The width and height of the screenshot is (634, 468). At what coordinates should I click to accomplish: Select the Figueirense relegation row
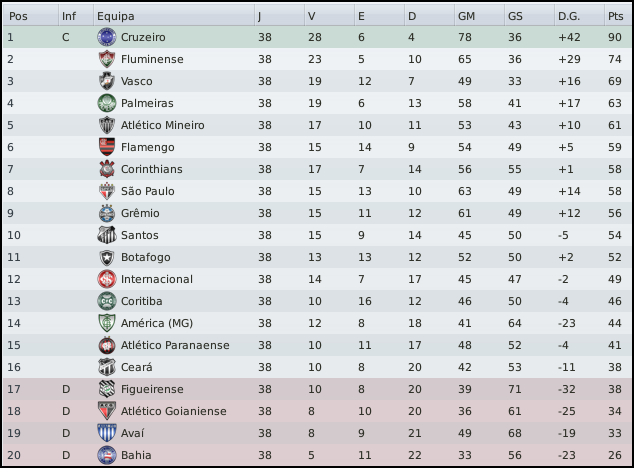tap(316, 389)
